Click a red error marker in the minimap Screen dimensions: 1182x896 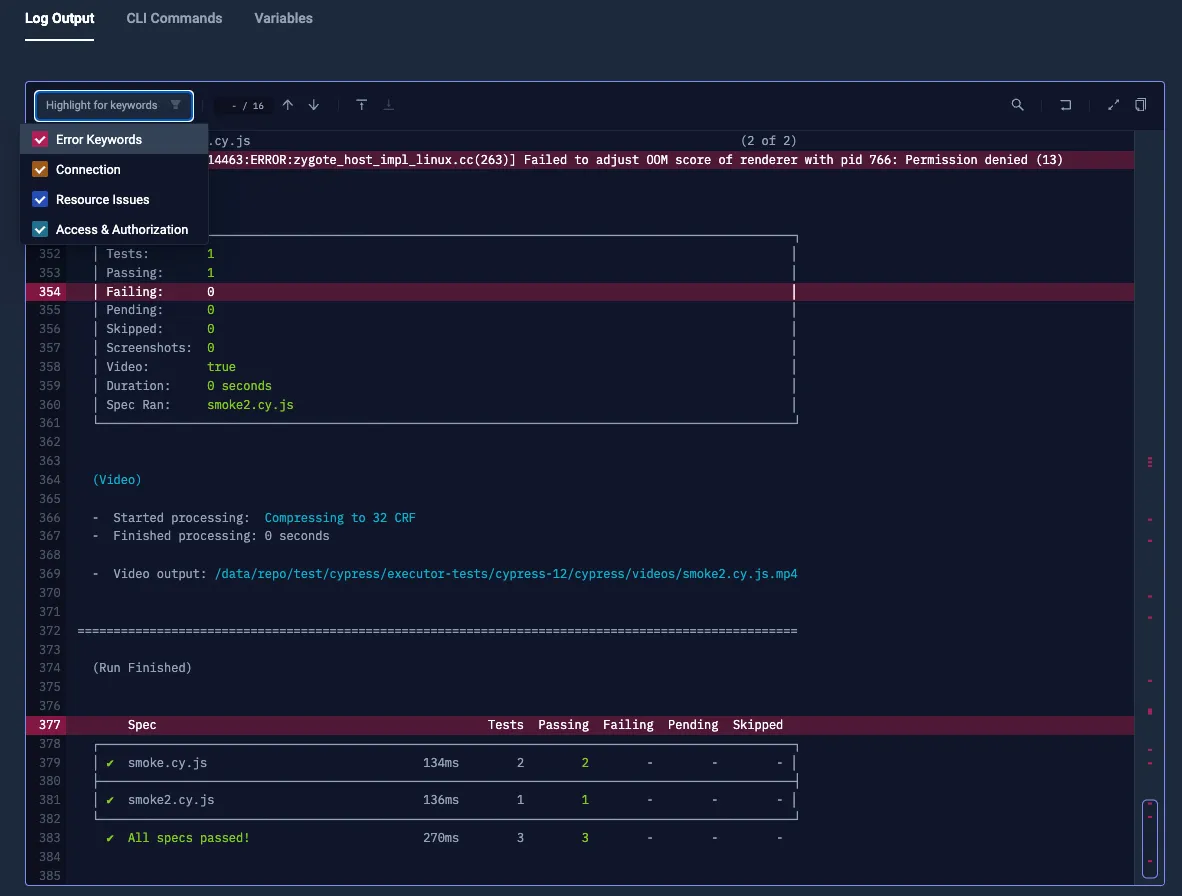(1148, 463)
